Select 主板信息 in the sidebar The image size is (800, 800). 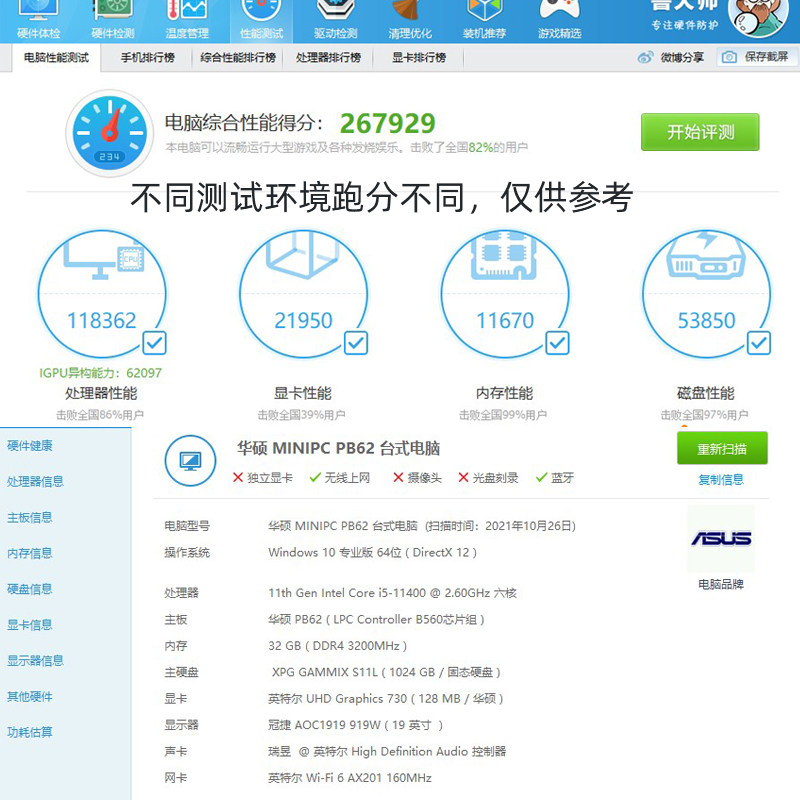coord(30,517)
